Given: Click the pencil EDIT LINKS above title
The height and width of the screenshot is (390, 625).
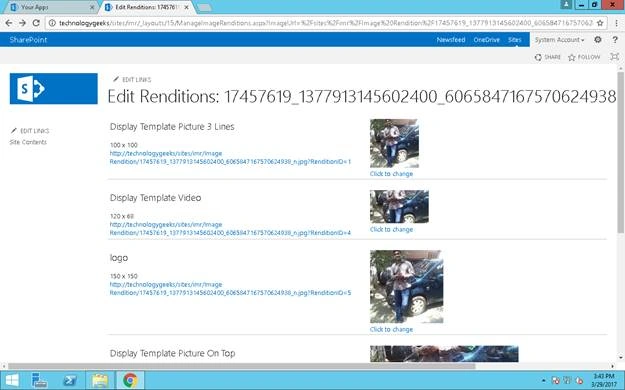Looking at the screenshot, I should pyautogui.click(x=132, y=79).
